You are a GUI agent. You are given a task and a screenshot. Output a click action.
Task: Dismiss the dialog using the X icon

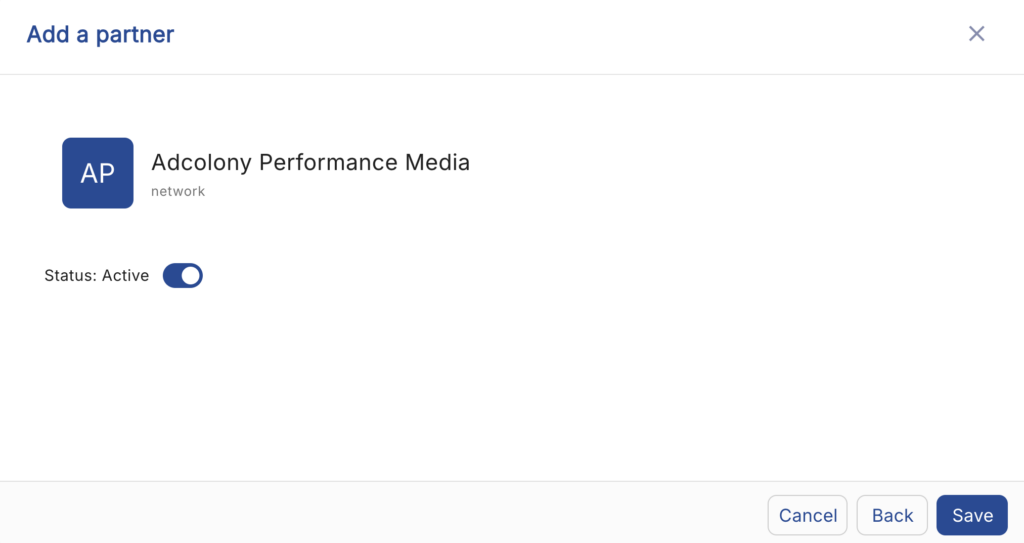(977, 34)
